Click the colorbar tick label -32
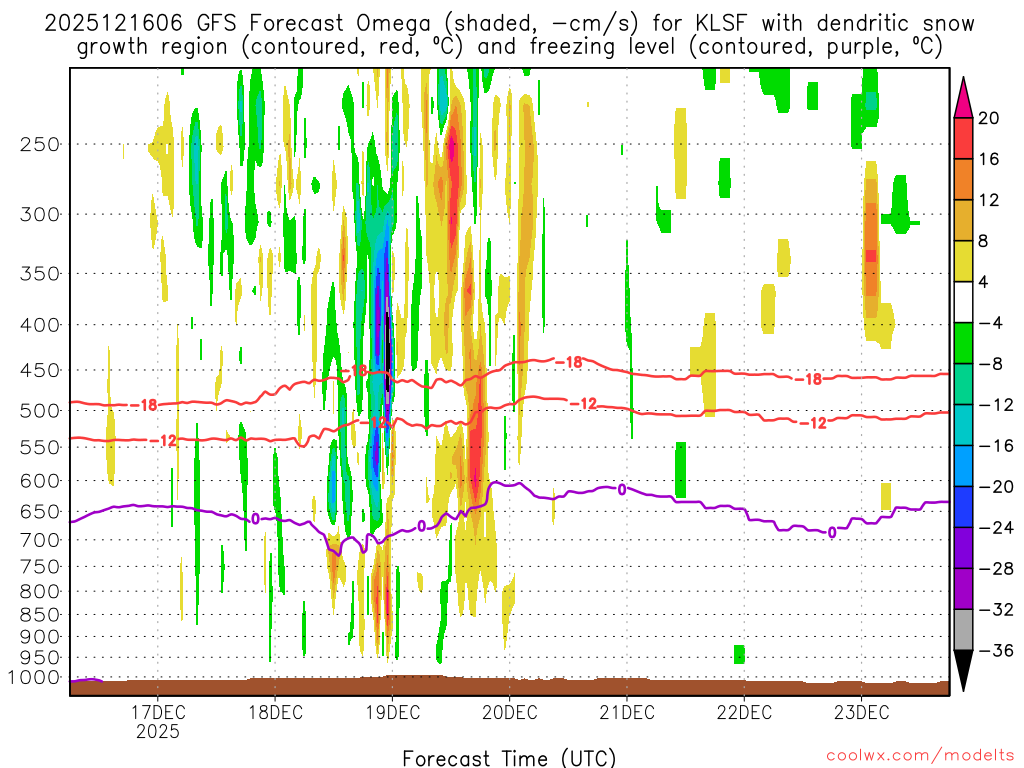1024x768 pixels. coord(995,609)
